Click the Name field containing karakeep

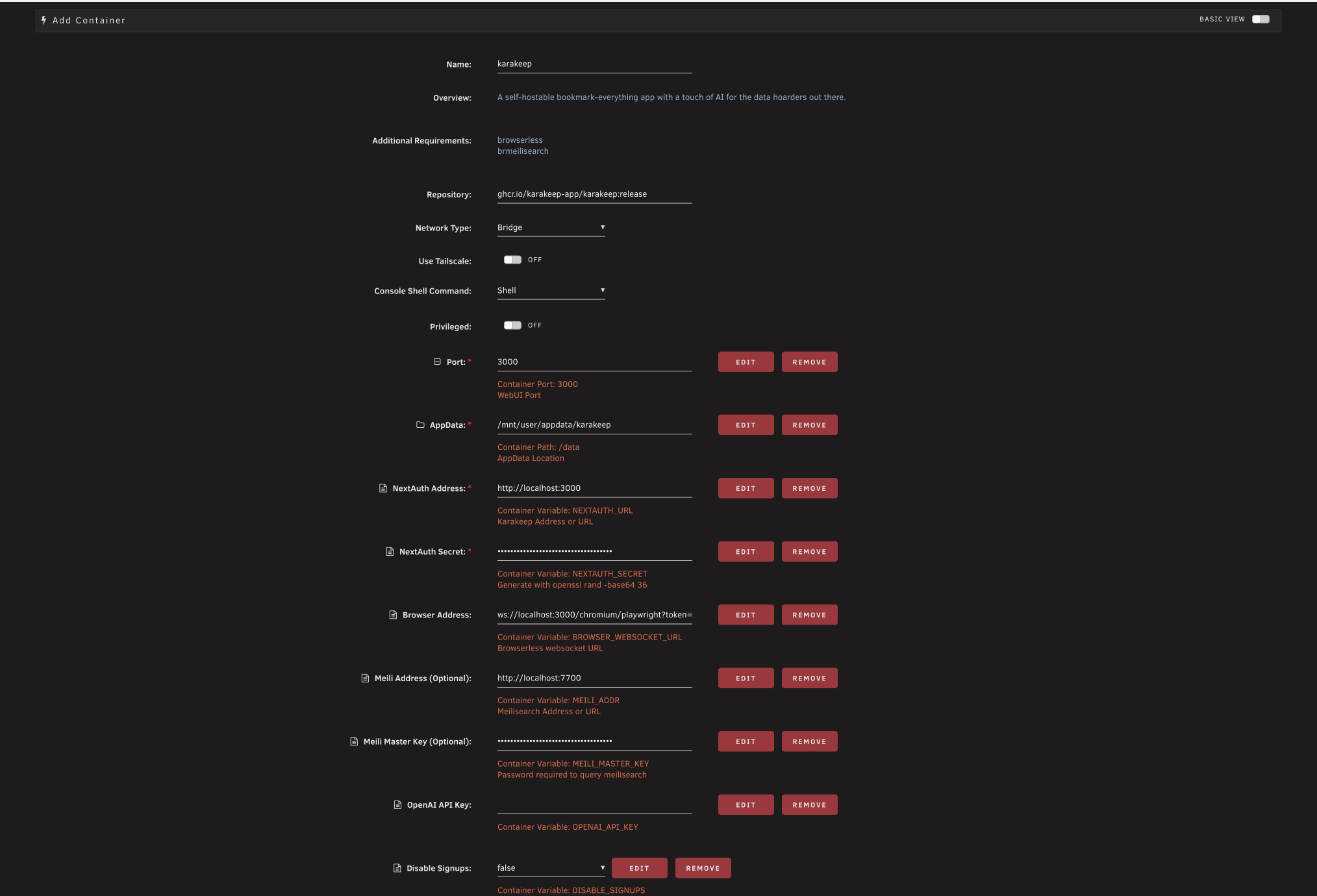pyautogui.click(x=594, y=64)
